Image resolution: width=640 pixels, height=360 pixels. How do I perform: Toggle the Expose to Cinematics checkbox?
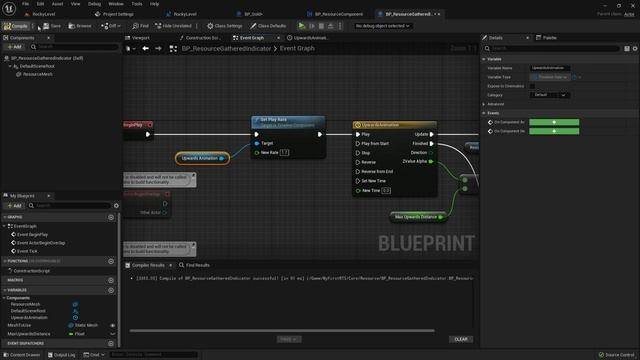click(532, 86)
